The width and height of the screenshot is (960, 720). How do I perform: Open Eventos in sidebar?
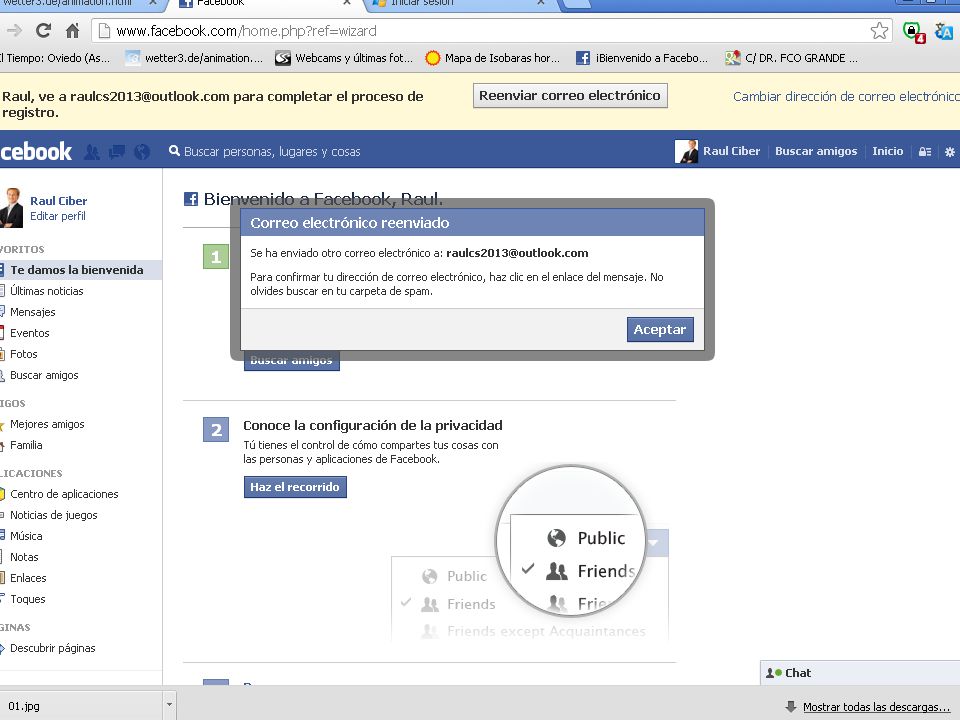click(29, 333)
